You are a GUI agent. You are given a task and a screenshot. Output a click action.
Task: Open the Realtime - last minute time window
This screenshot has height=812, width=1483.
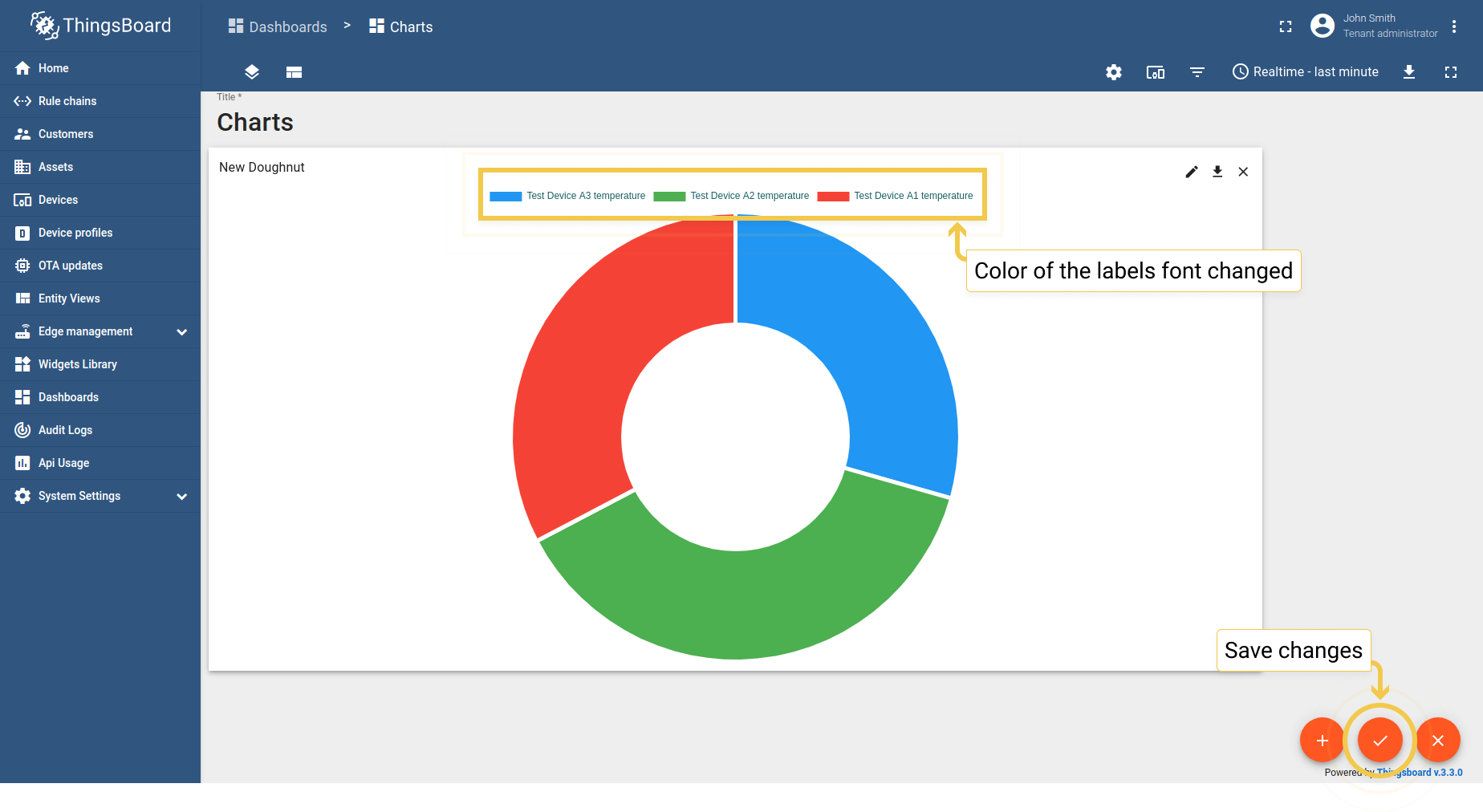click(1306, 72)
